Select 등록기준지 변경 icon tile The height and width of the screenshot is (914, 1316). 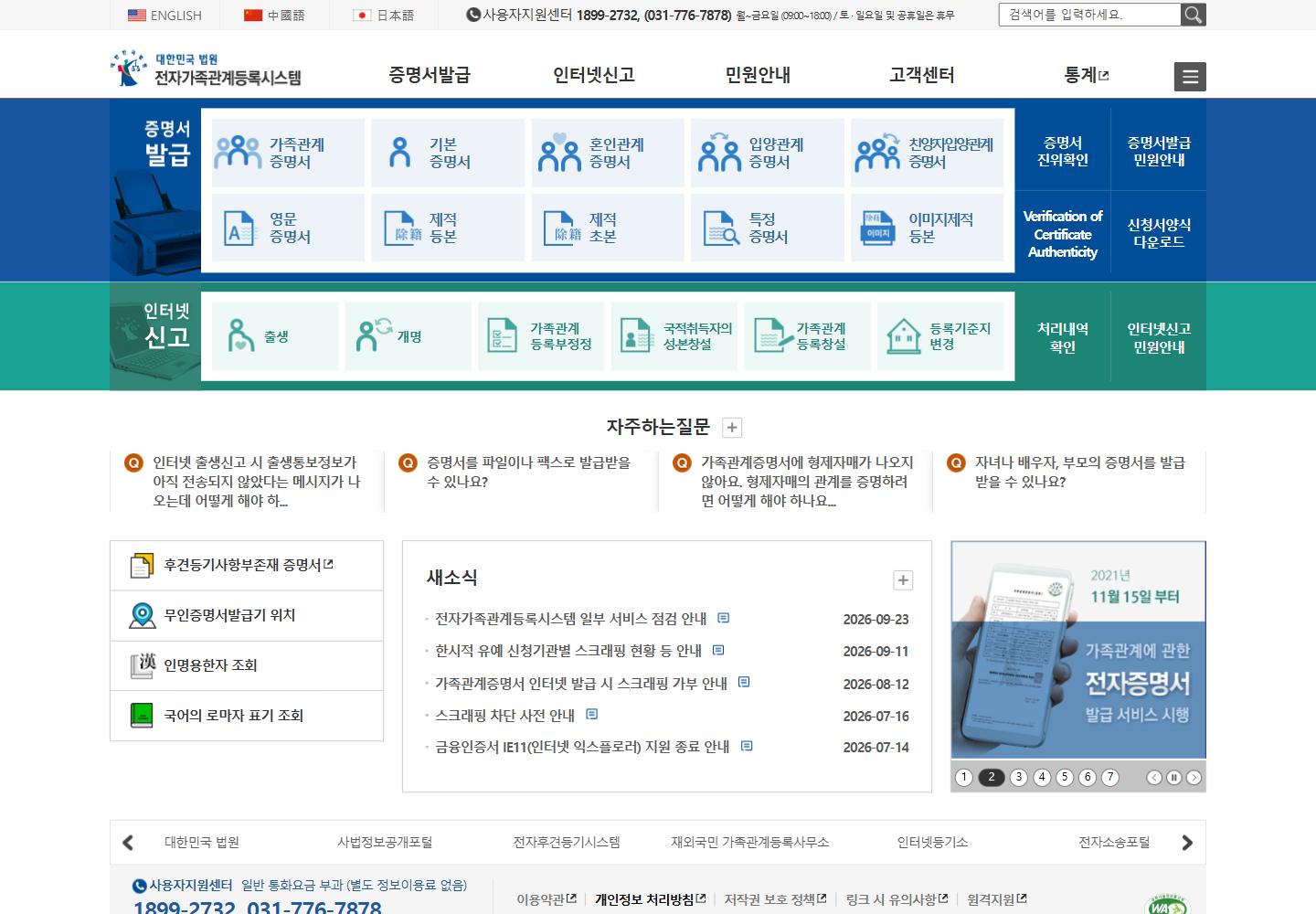click(940, 336)
